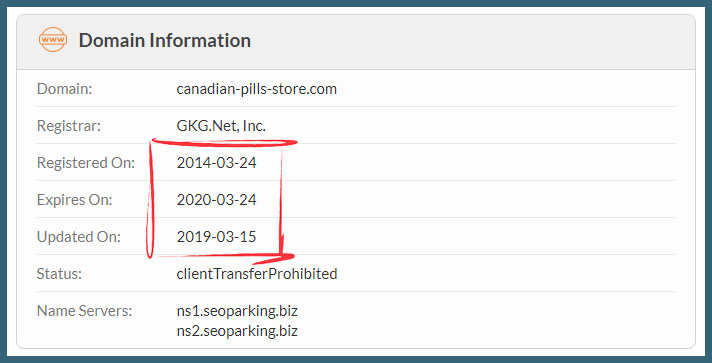
Task: Click the clientTransferProhibited status value
Action: [257, 273]
